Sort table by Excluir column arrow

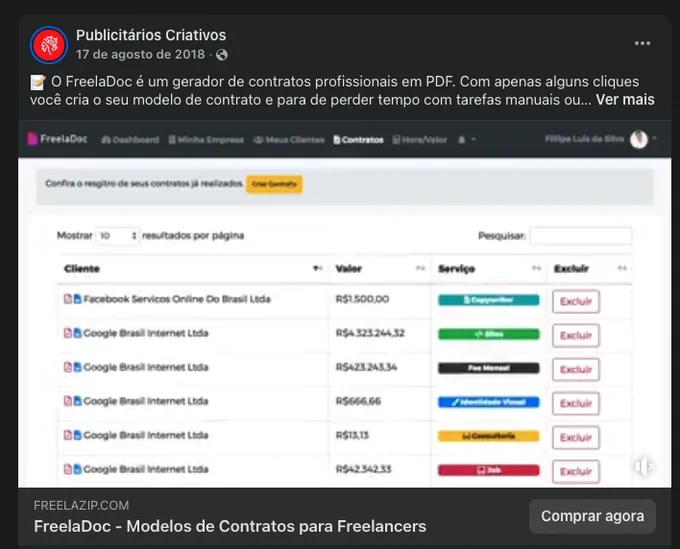point(622,268)
